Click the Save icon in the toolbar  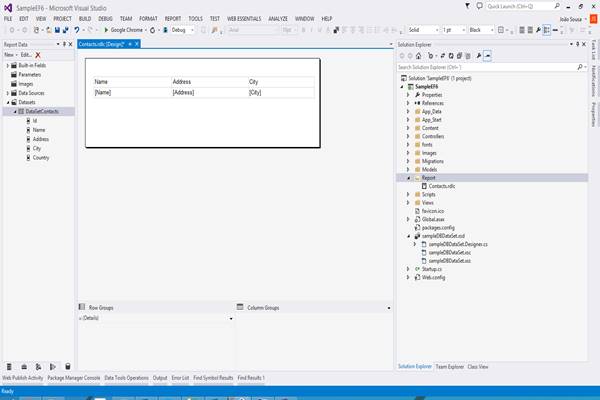(57, 30)
